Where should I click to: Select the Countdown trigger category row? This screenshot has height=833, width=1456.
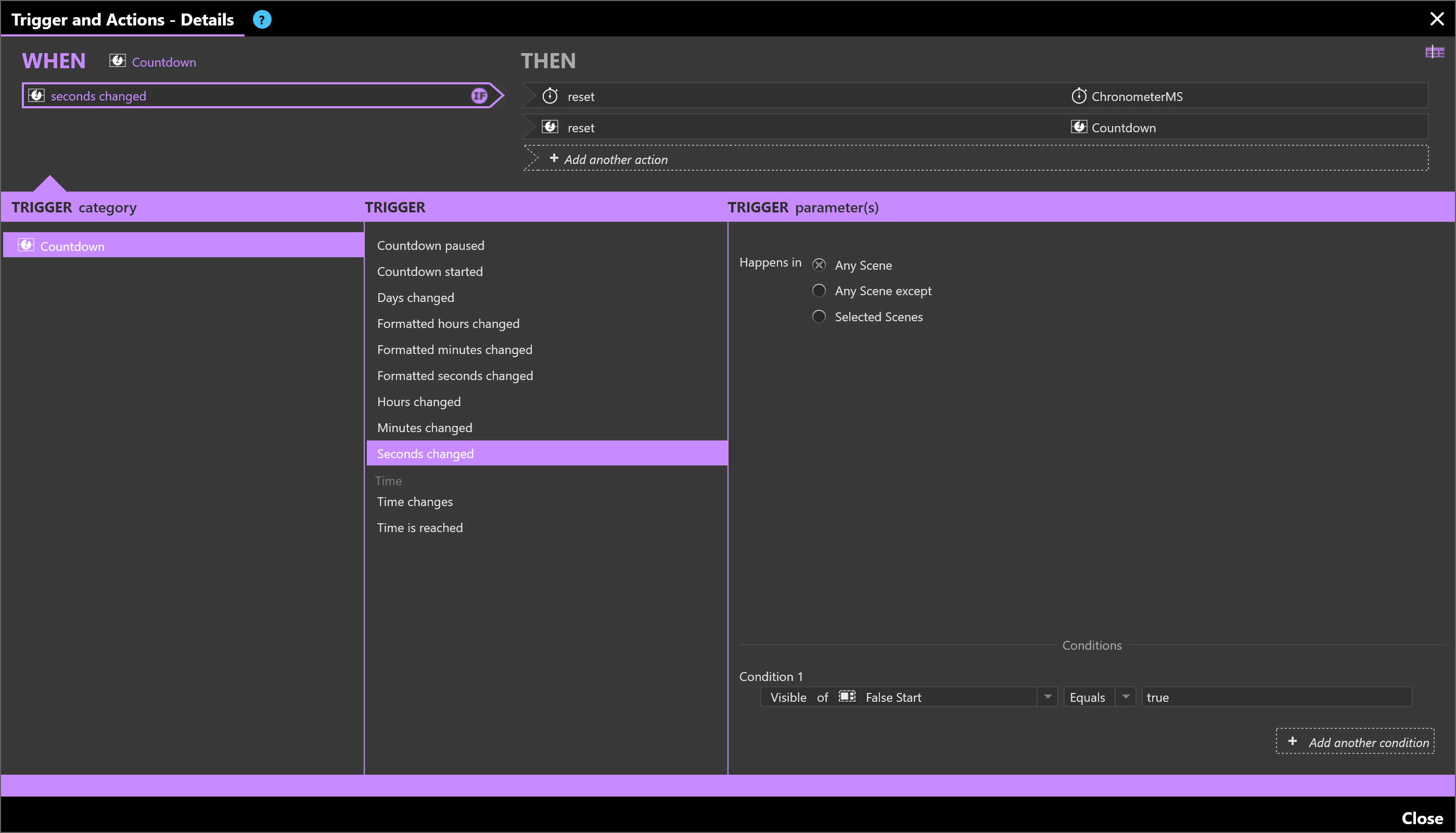click(x=184, y=245)
